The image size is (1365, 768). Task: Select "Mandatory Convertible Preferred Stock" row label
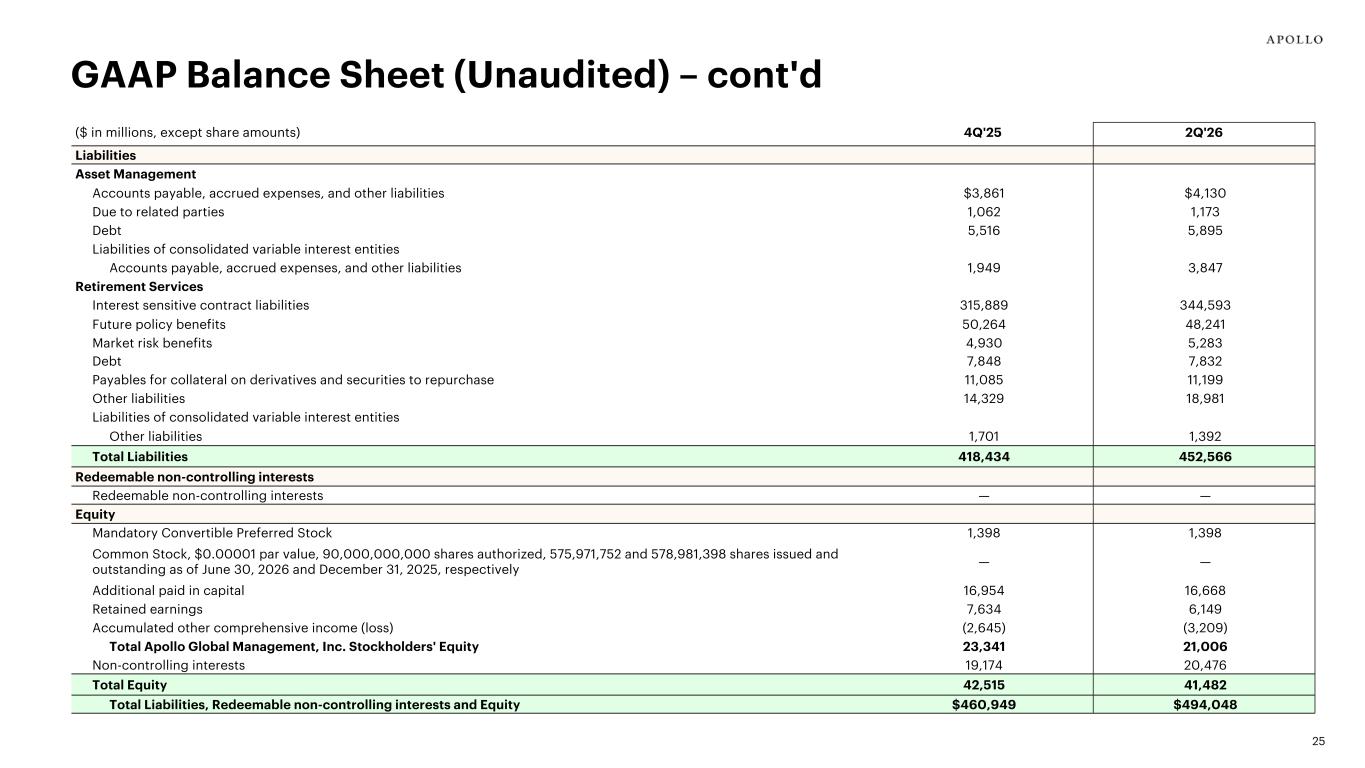[212, 533]
